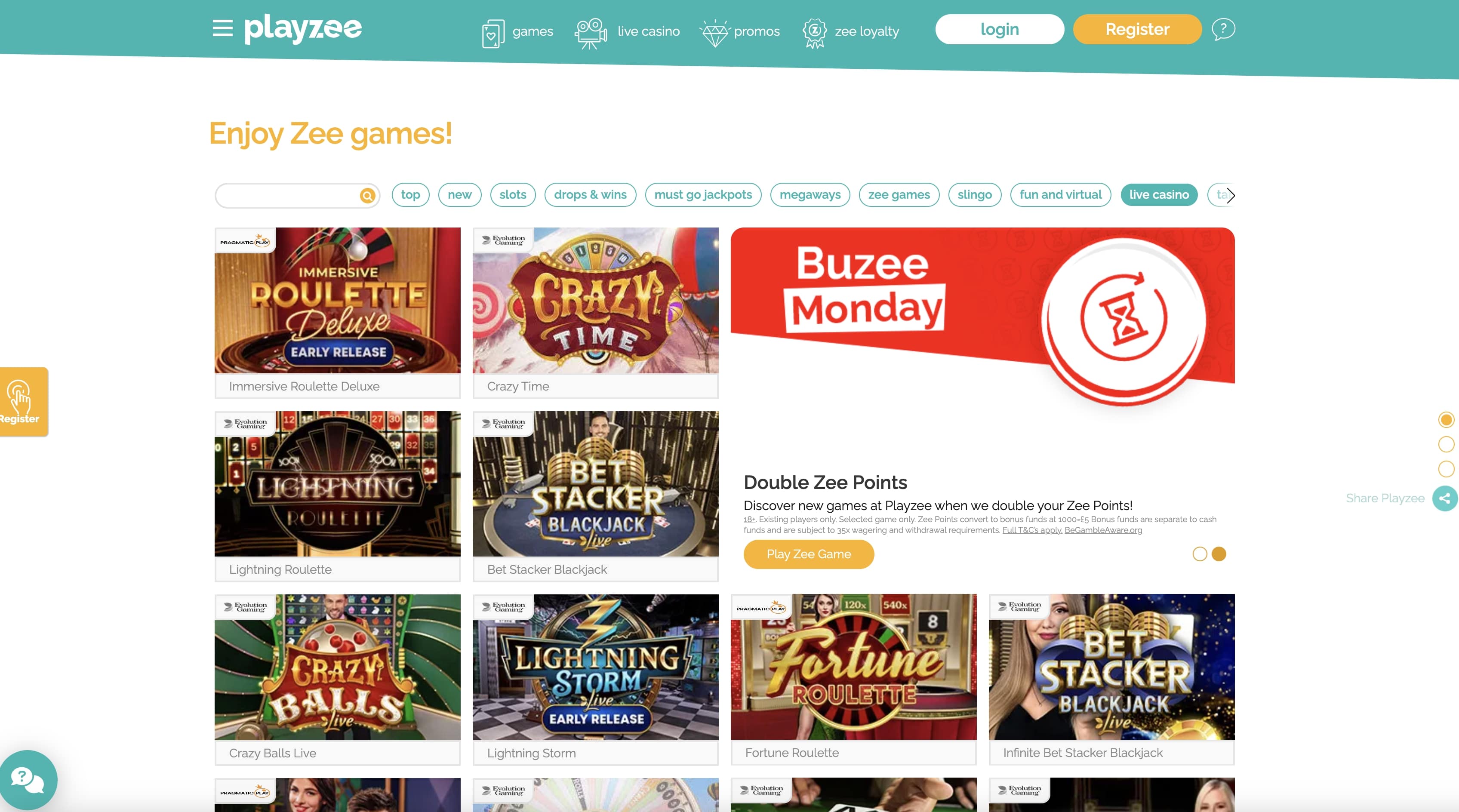This screenshot has width=1459, height=812.
Task: Click the zee loyalty badge icon
Action: 815,32
